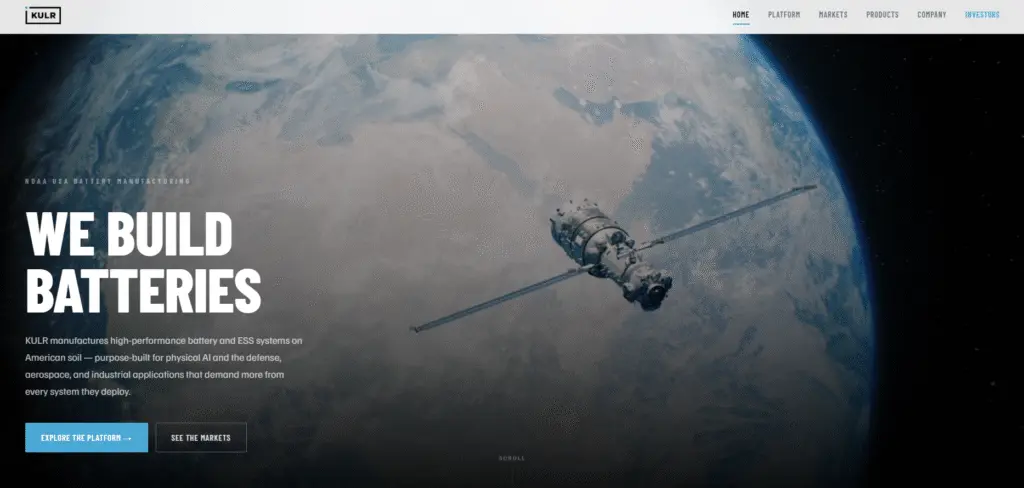Open the Company menu item
This screenshot has width=1024, height=488.
point(931,14)
